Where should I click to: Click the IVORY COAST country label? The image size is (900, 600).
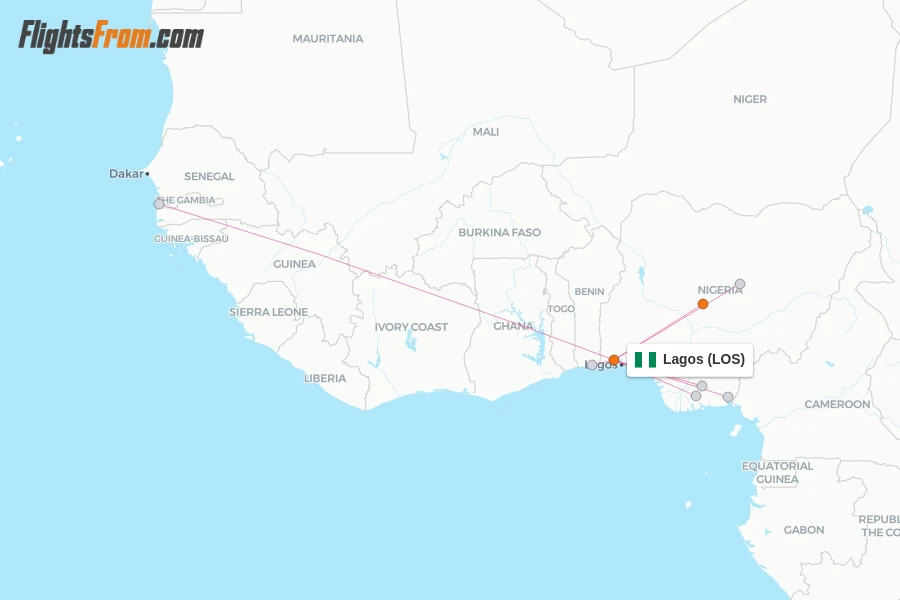point(411,327)
